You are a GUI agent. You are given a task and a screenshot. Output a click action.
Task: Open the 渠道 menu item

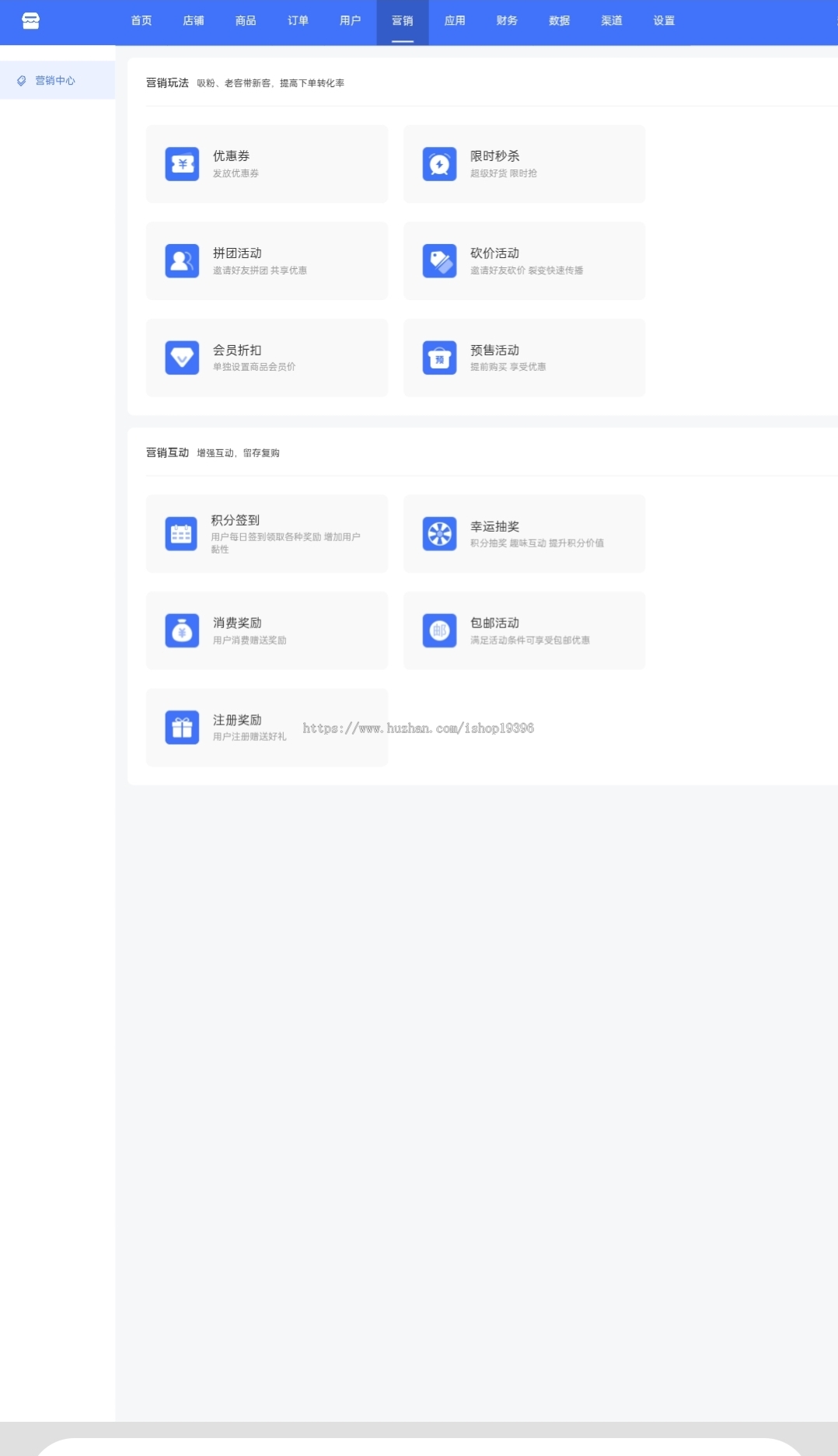point(612,21)
